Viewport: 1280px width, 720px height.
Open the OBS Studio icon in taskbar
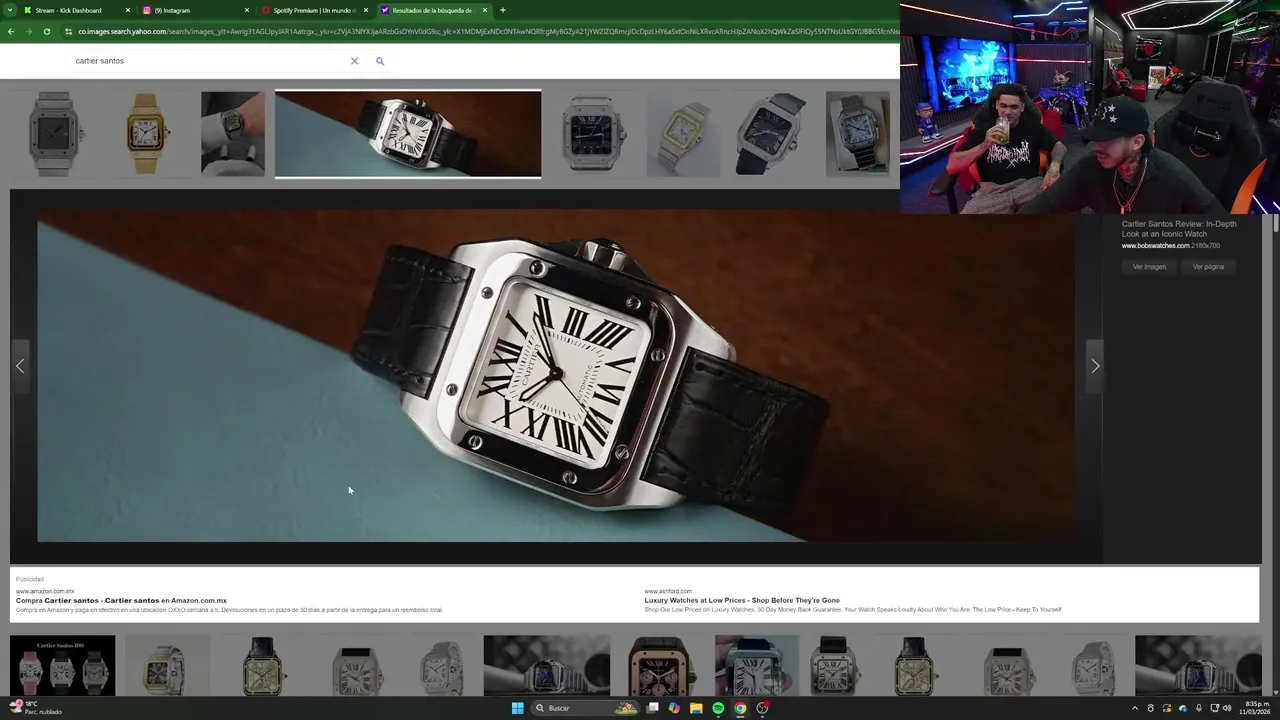pyautogui.click(x=762, y=708)
